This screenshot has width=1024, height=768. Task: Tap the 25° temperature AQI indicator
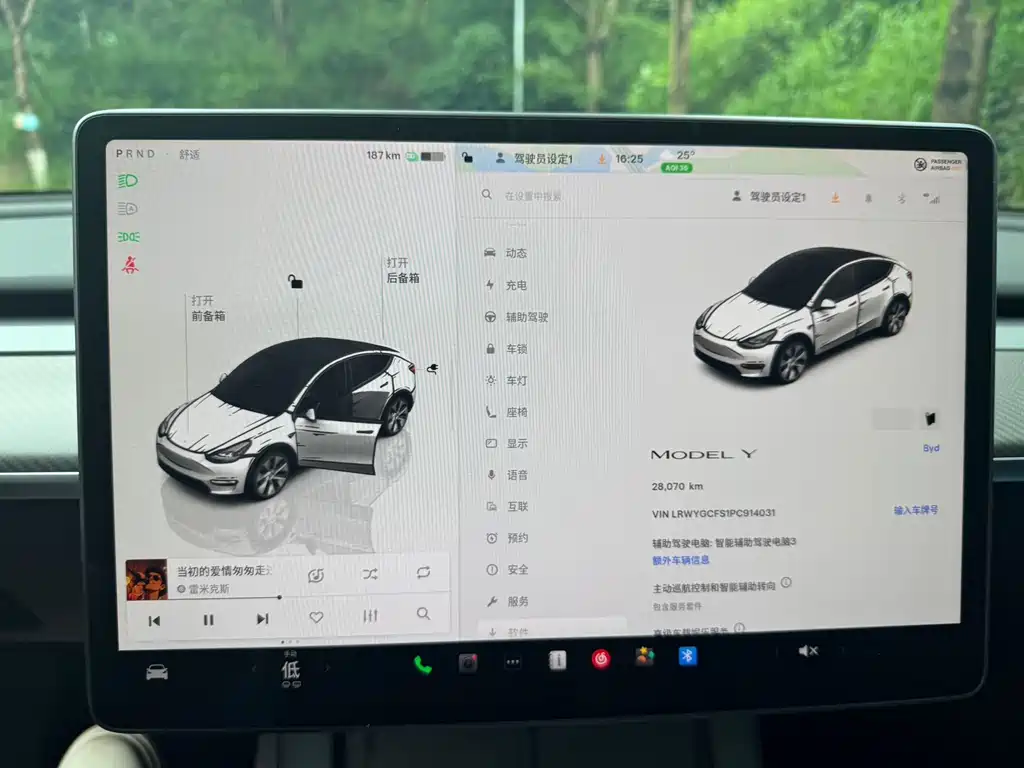coord(678,161)
